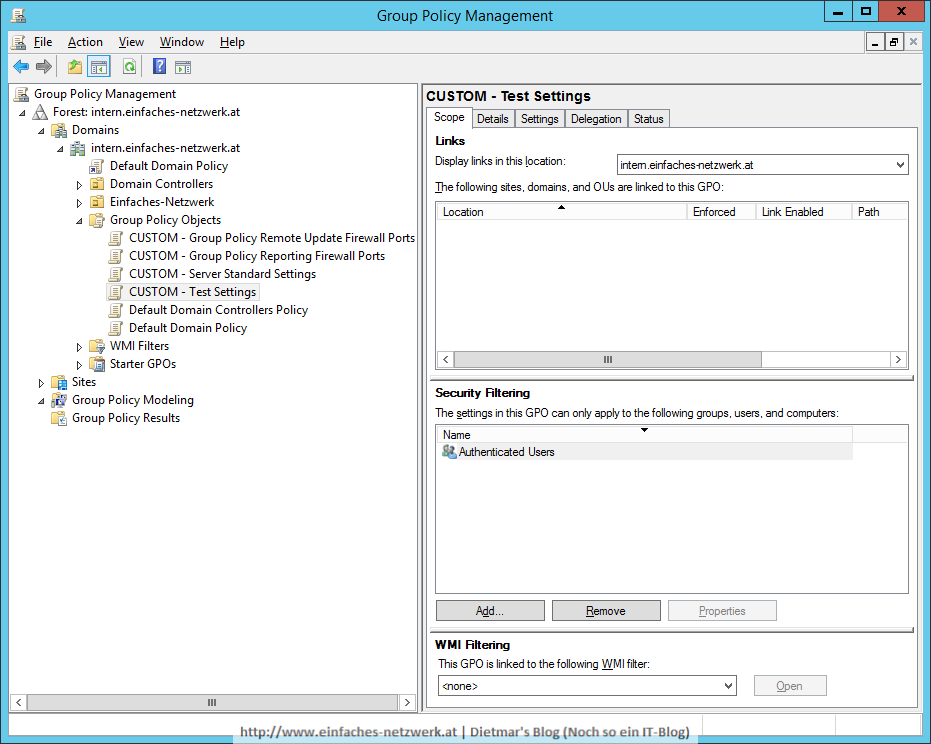Click the Domains folder icon
Viewport: 931px width, 744px height.
(59, 130)
